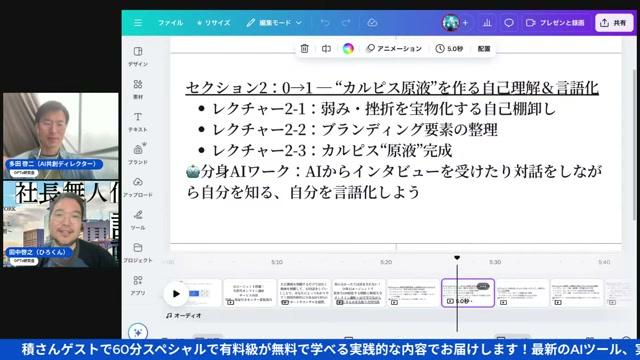Screen dimensions: 640x360
Task: Click the アニメーション button
Action: pyautogui.click(x=394, y=49)
